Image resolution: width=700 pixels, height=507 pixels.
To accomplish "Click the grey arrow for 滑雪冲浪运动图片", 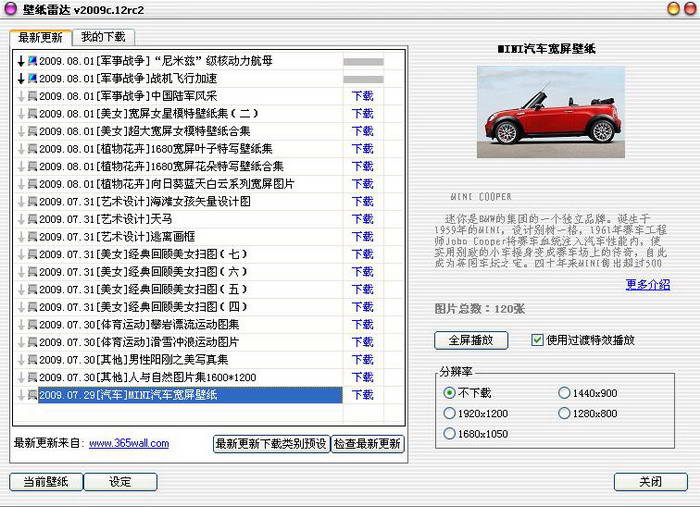I will [x=21, y=343].
